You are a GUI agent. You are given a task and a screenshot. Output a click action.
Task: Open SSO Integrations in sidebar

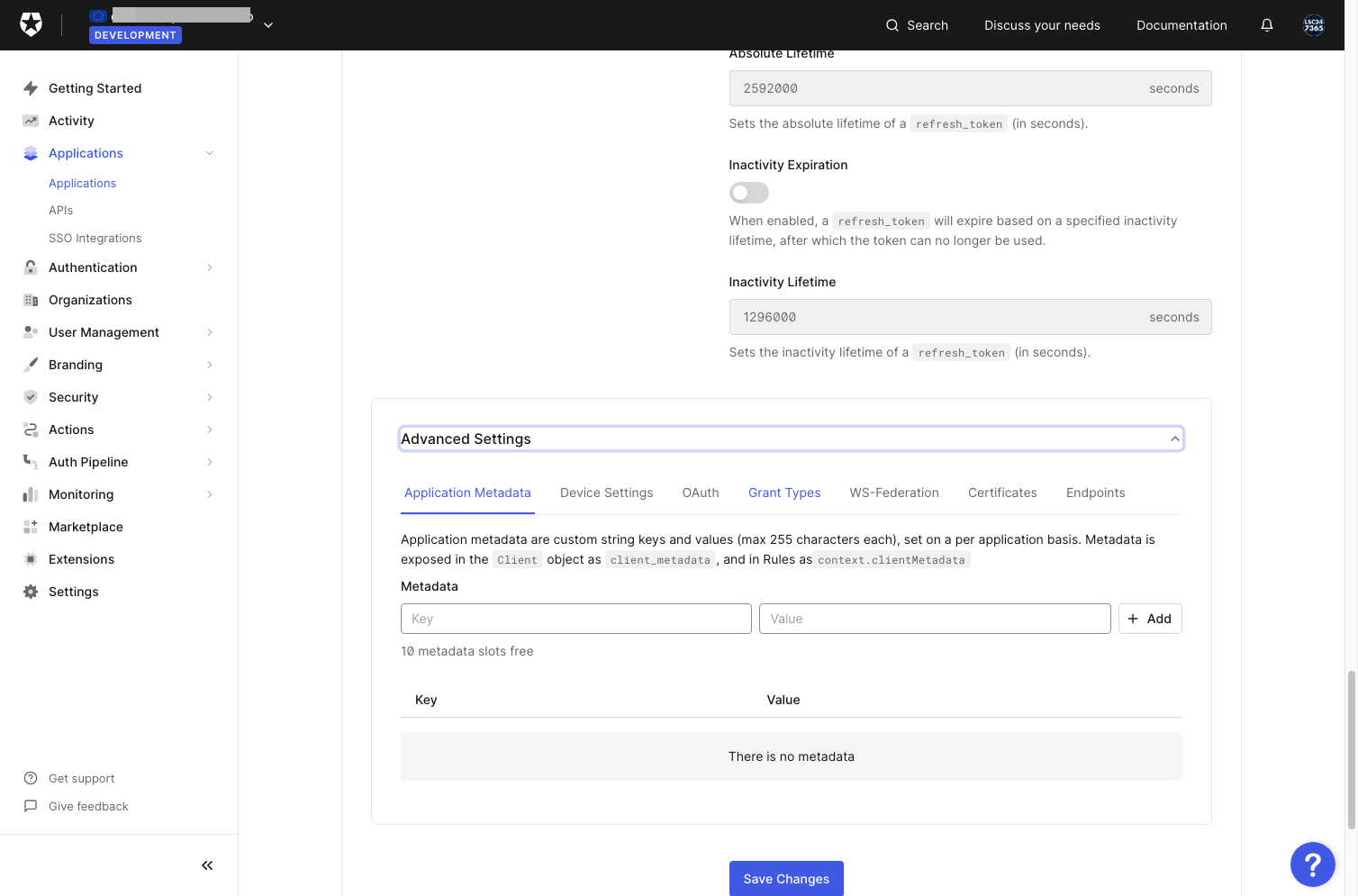(x=95, y=238)
